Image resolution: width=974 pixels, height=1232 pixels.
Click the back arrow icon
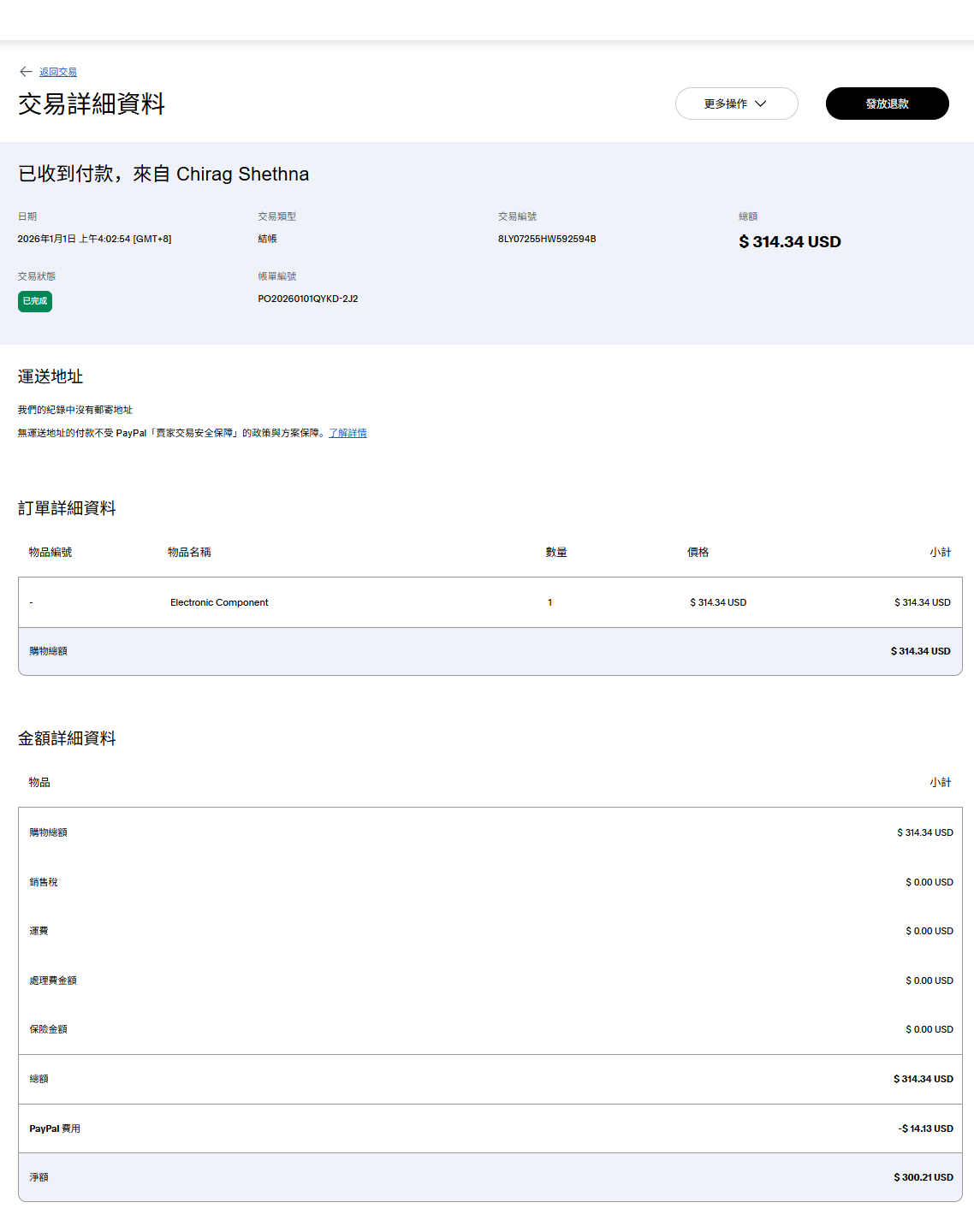[26, 72]
